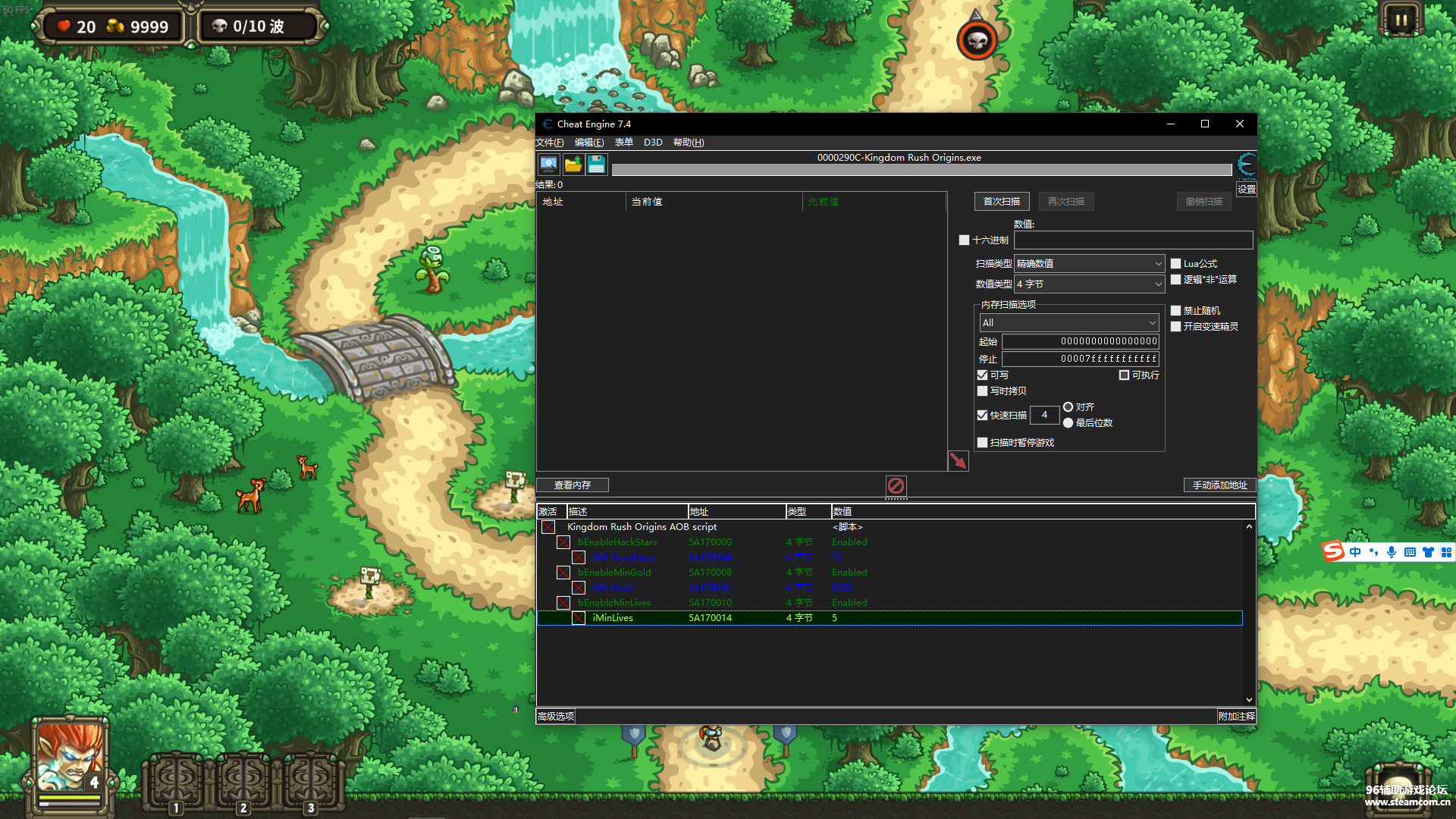Viewport: 1456px width, 819px height.
Task: Toggle iMinLives script activation box
Action: click(x=579, y=618)
